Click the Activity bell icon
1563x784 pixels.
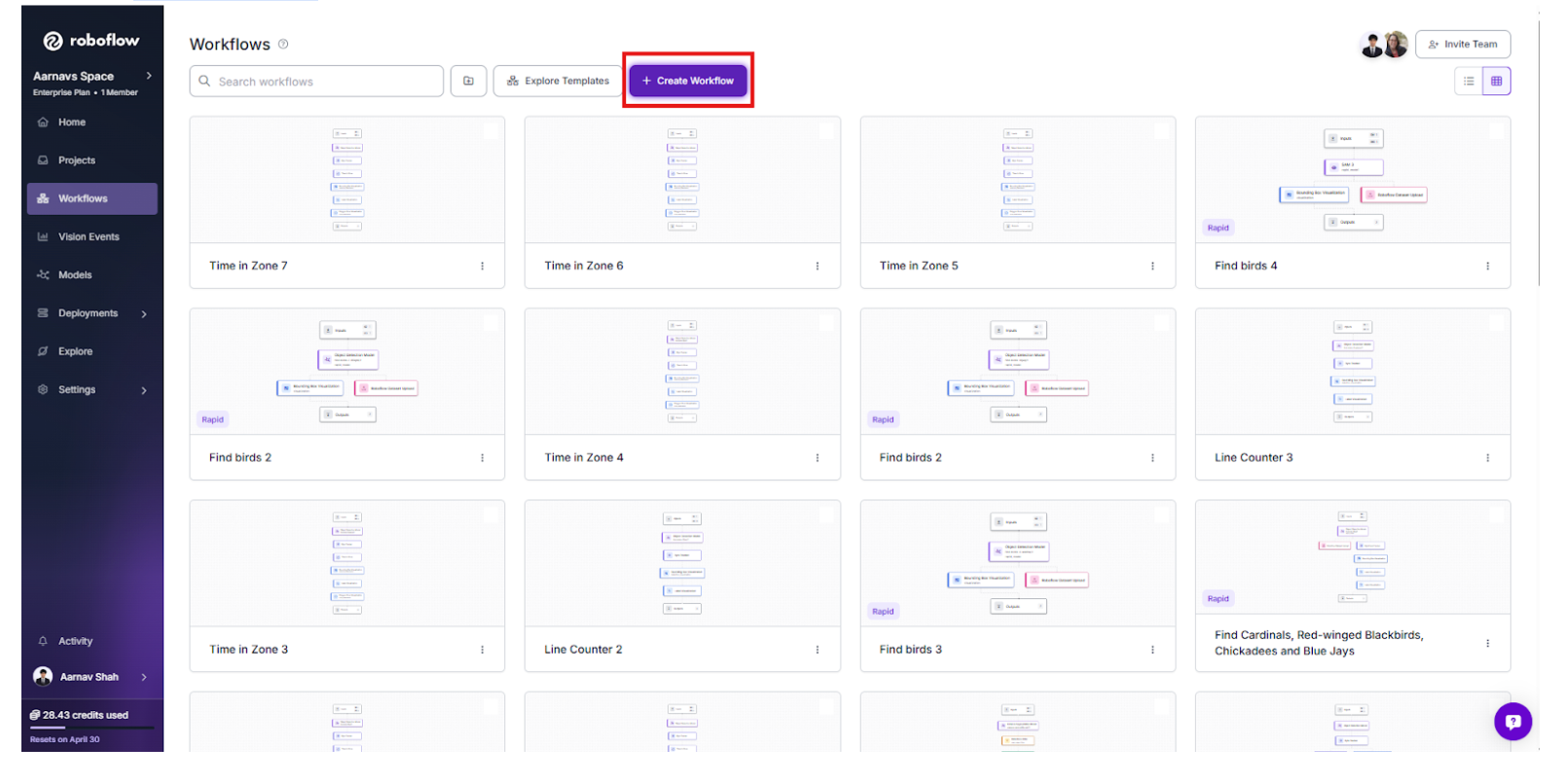(x=43, y=641)
